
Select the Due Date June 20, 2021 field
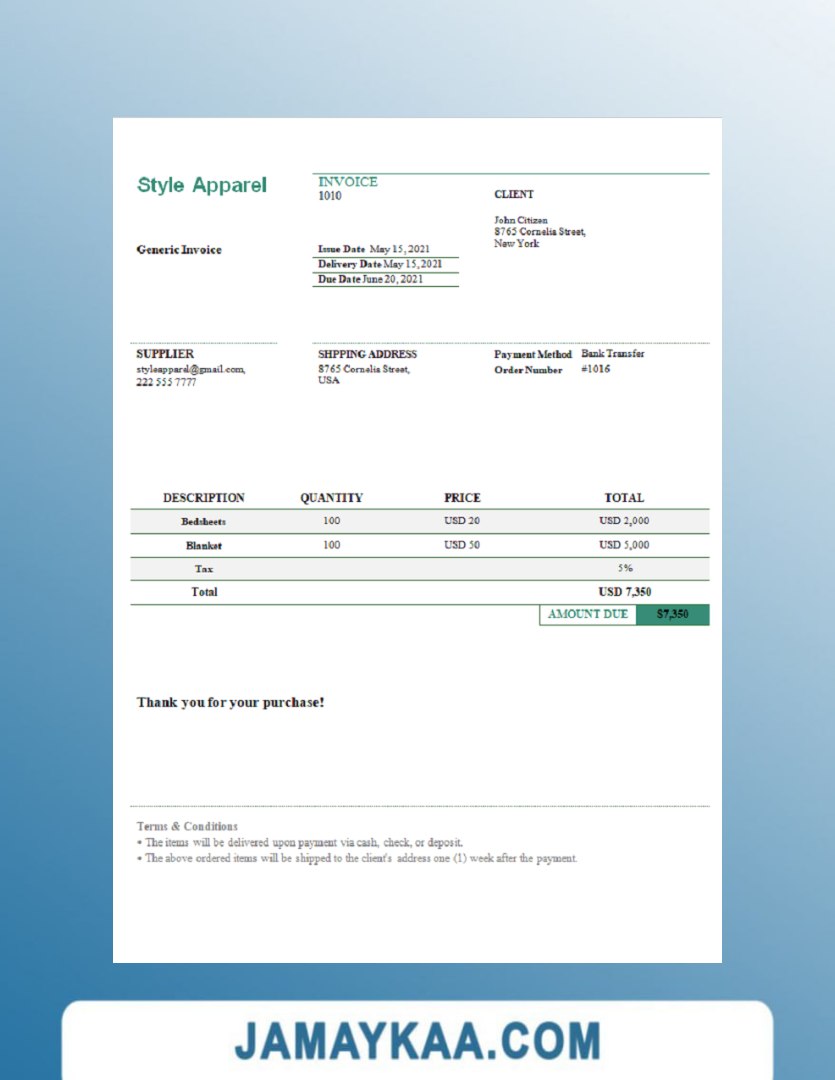pyautogui.click(x=371, y=279)
